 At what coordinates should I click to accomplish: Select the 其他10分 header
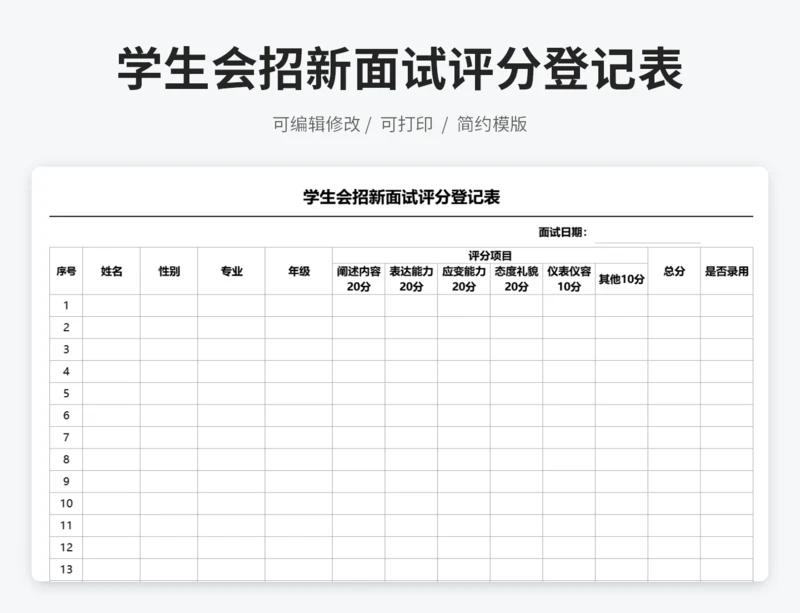tap(621, 279)
